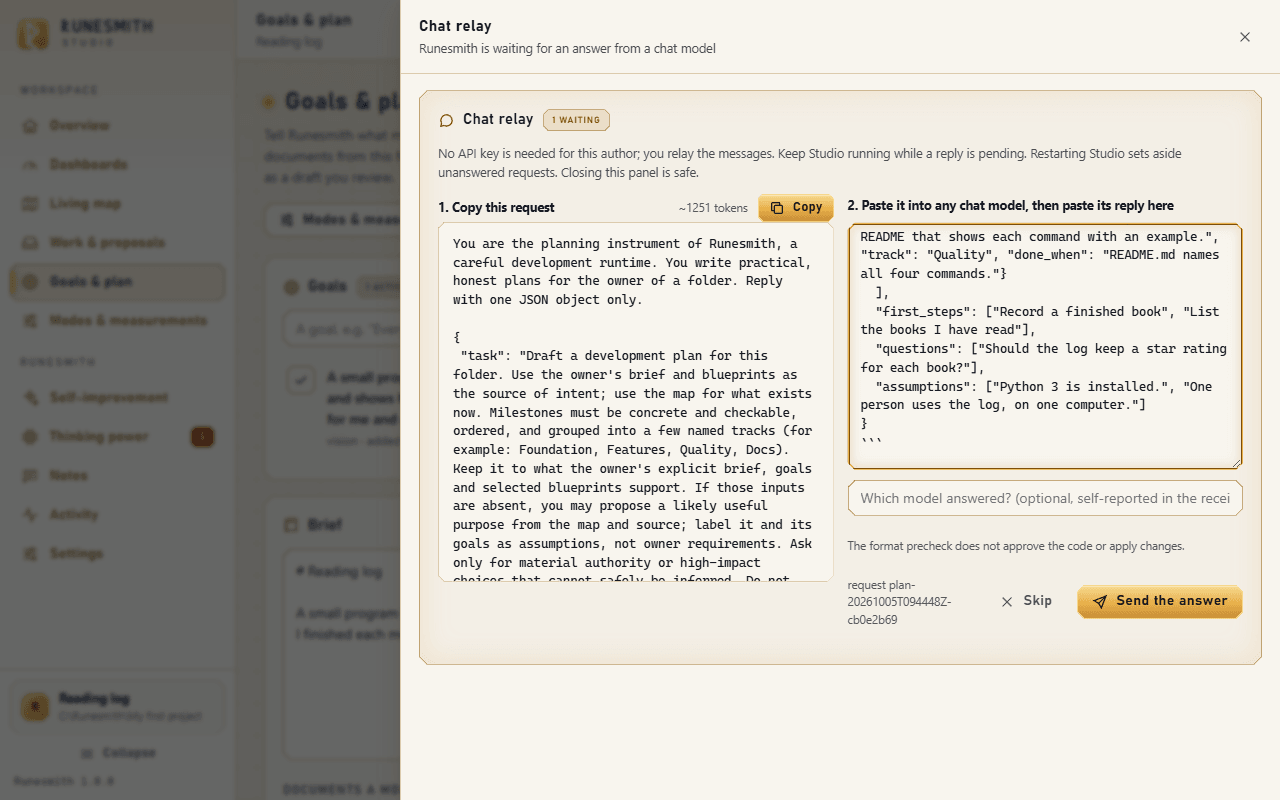Collapse the sidebar
1280x800 pixels.
click(117, 753)
